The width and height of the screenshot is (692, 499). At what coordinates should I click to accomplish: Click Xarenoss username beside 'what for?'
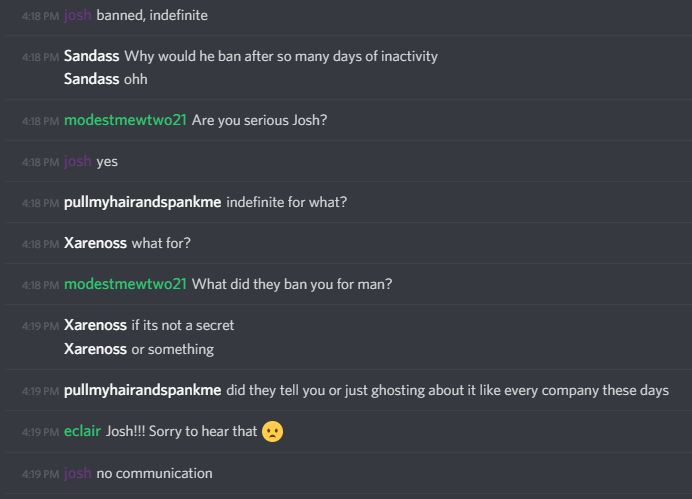[95, 243]
